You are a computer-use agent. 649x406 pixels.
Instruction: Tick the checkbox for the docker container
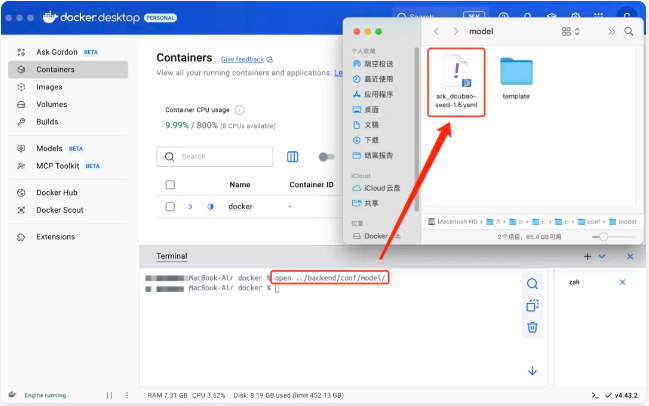click(170, 206)
